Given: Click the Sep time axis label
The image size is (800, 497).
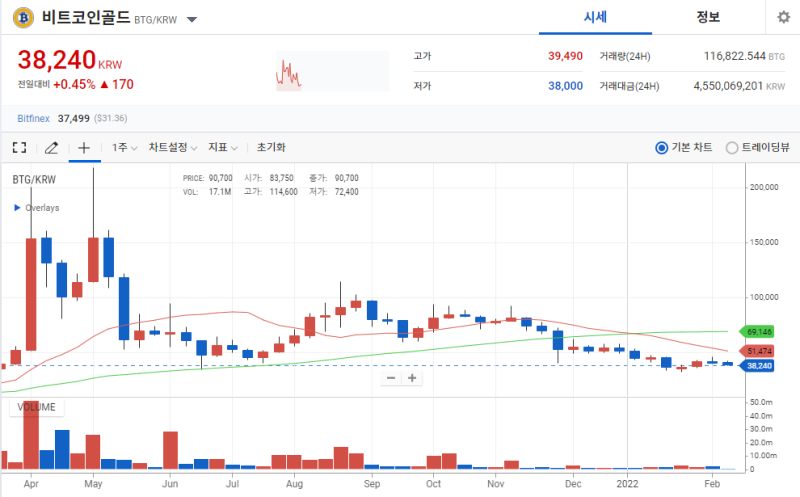Looking at the screenshot, I should pyautogui.click(x=372, y=484).
